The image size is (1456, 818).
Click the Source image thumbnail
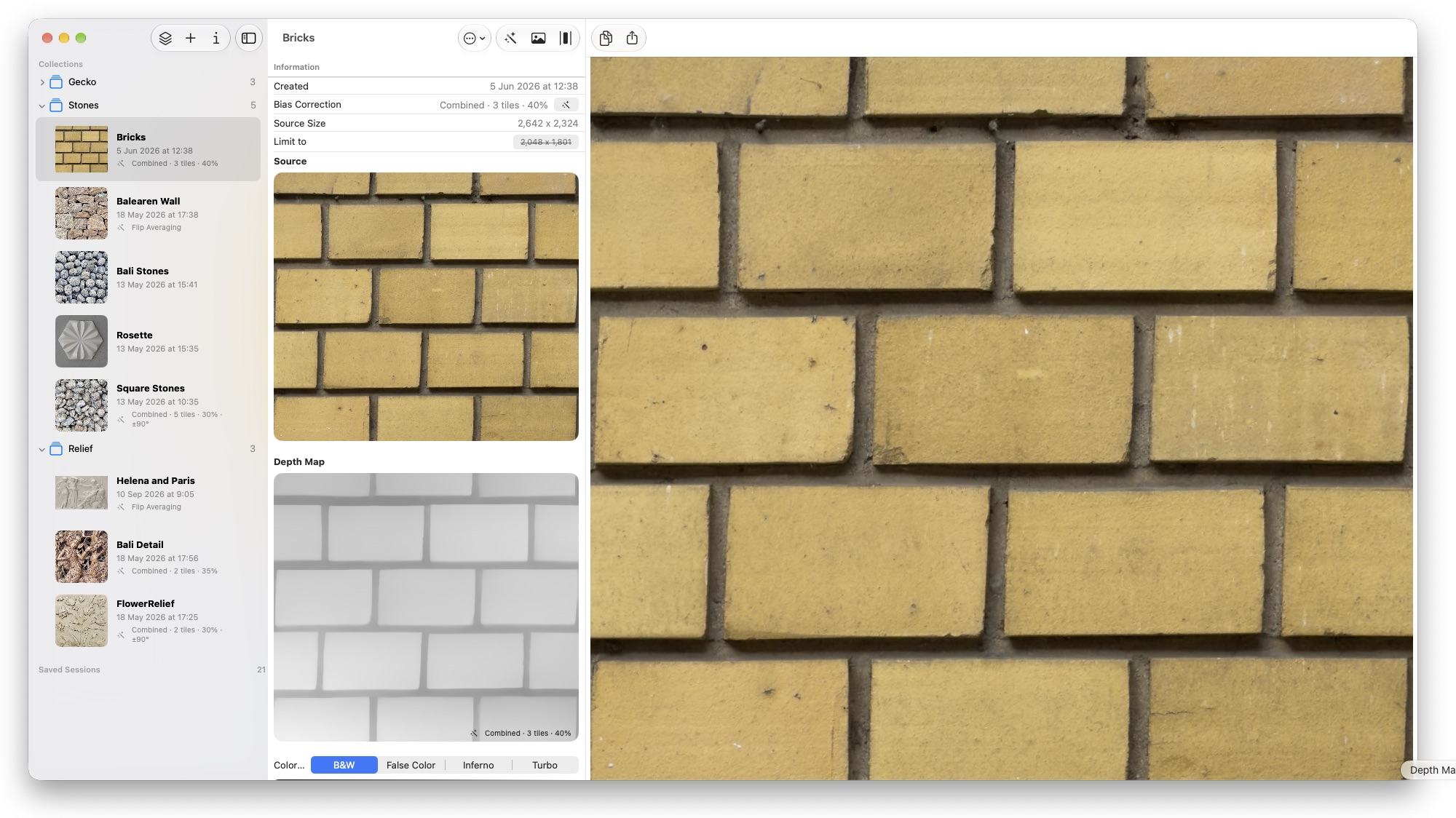tap(426, 306)
